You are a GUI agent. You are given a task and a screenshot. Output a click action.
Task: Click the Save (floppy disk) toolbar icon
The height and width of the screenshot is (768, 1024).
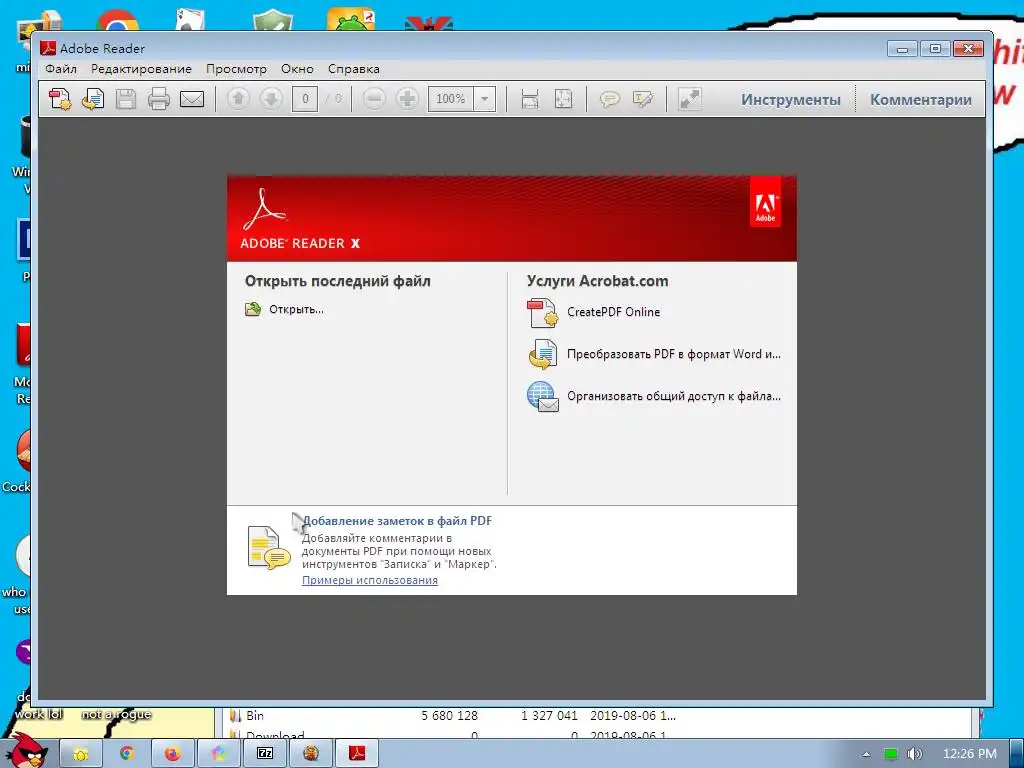pos(125,99)
